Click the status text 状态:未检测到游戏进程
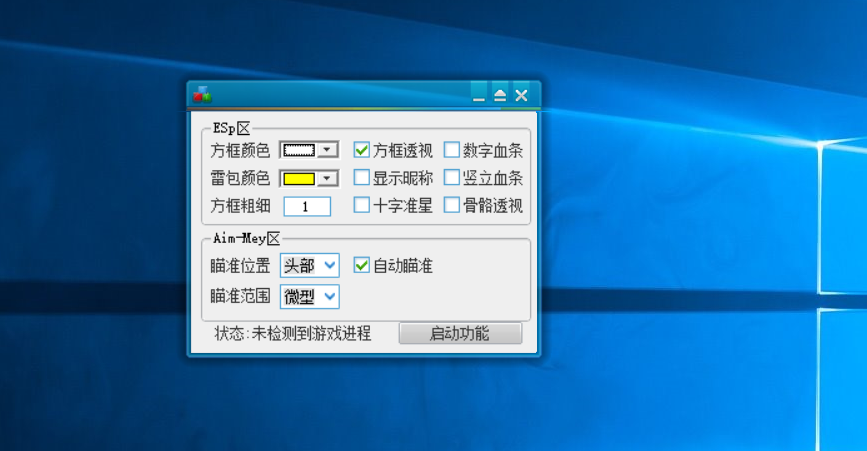 pos(293,333)
